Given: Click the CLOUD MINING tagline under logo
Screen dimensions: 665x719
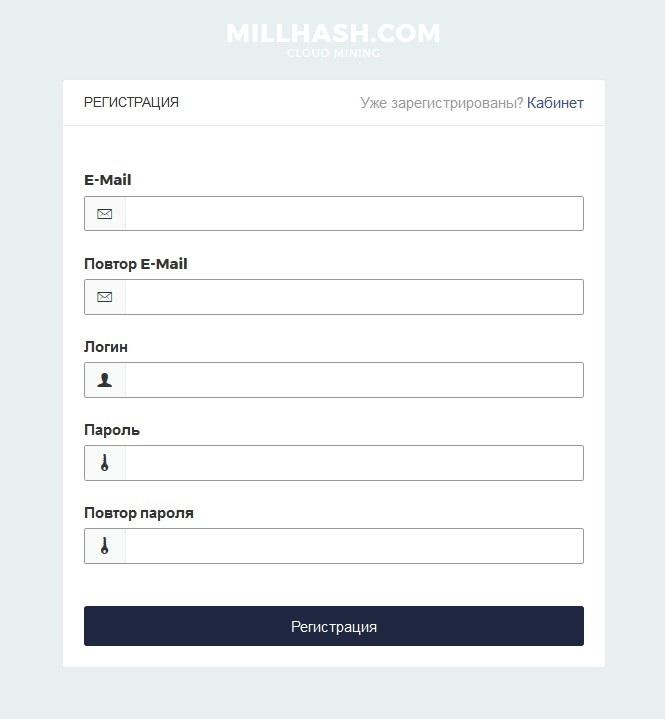Looking at the screenshot, I should tap(333, 53).
